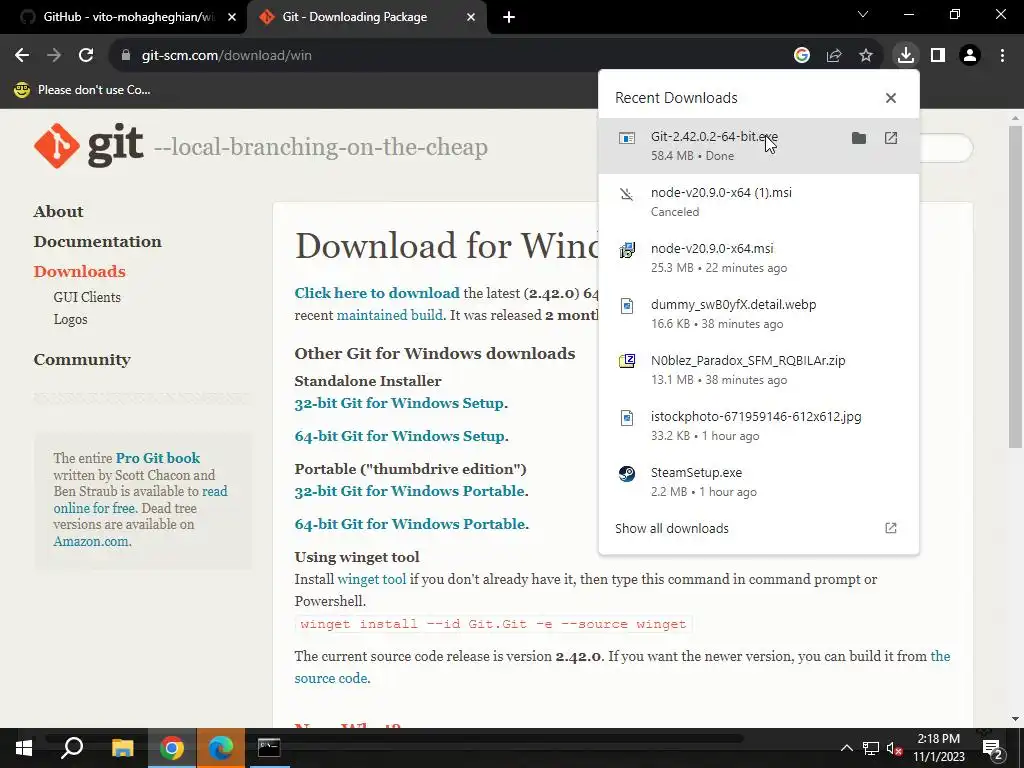
Task: Open the Chrome tab search dropdown
Action: [863, 14]
